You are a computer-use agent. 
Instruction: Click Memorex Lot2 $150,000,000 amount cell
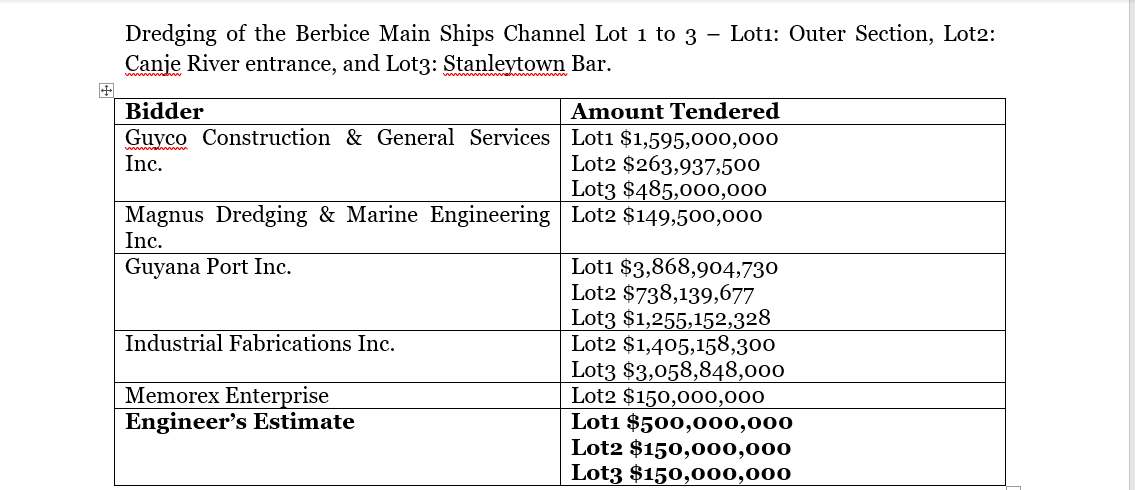click(783, 395)
